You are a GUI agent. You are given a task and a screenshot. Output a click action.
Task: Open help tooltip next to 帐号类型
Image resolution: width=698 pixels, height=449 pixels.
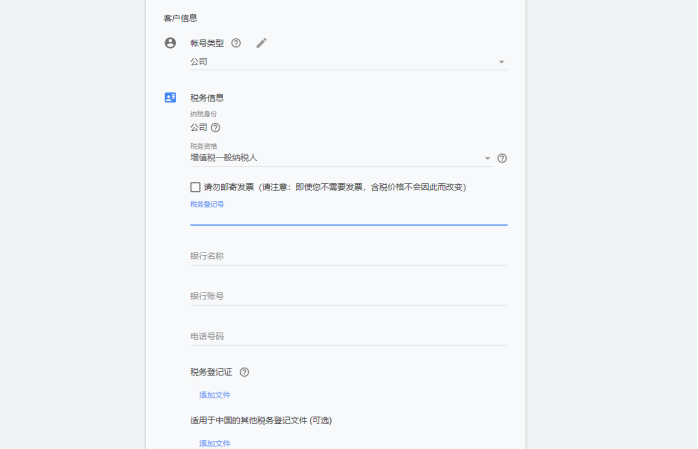click(236, 43)
